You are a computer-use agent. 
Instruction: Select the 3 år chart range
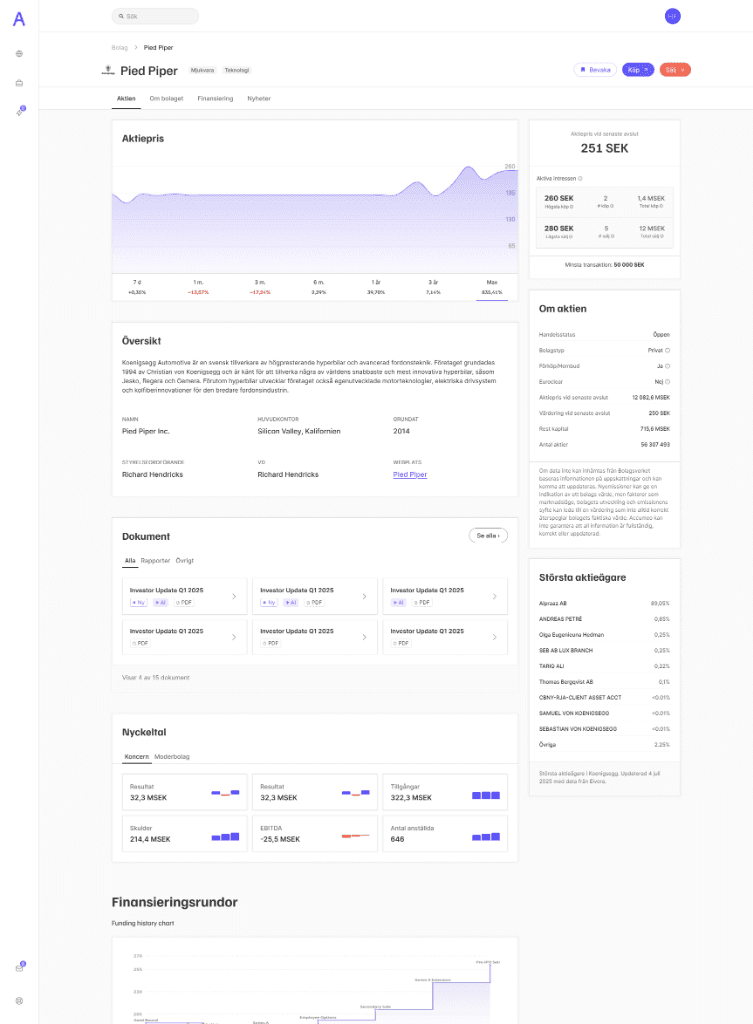point(433,287)
